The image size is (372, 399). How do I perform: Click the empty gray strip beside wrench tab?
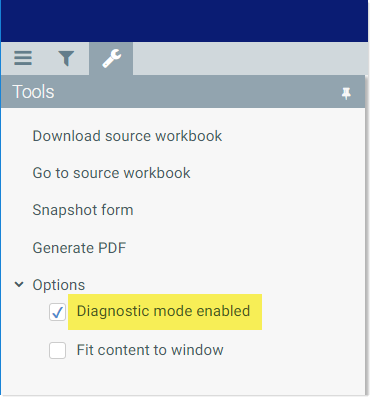250,58
